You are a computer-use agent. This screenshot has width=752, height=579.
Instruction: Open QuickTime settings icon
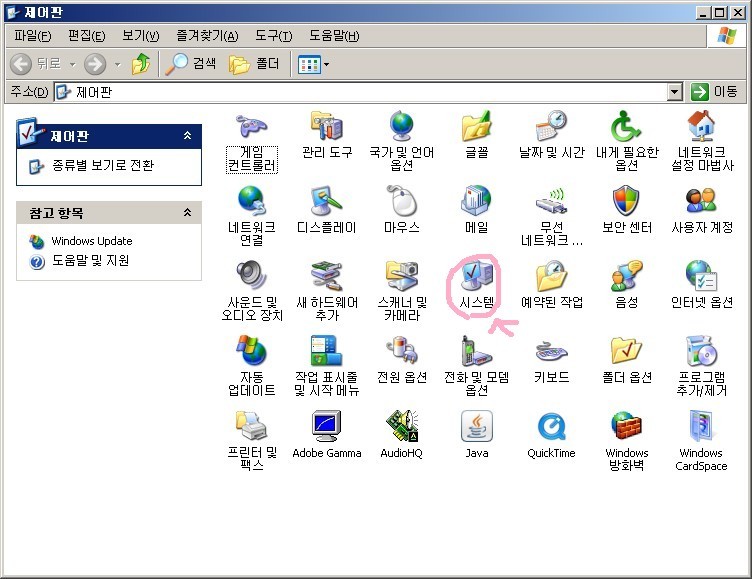point(552,435)
